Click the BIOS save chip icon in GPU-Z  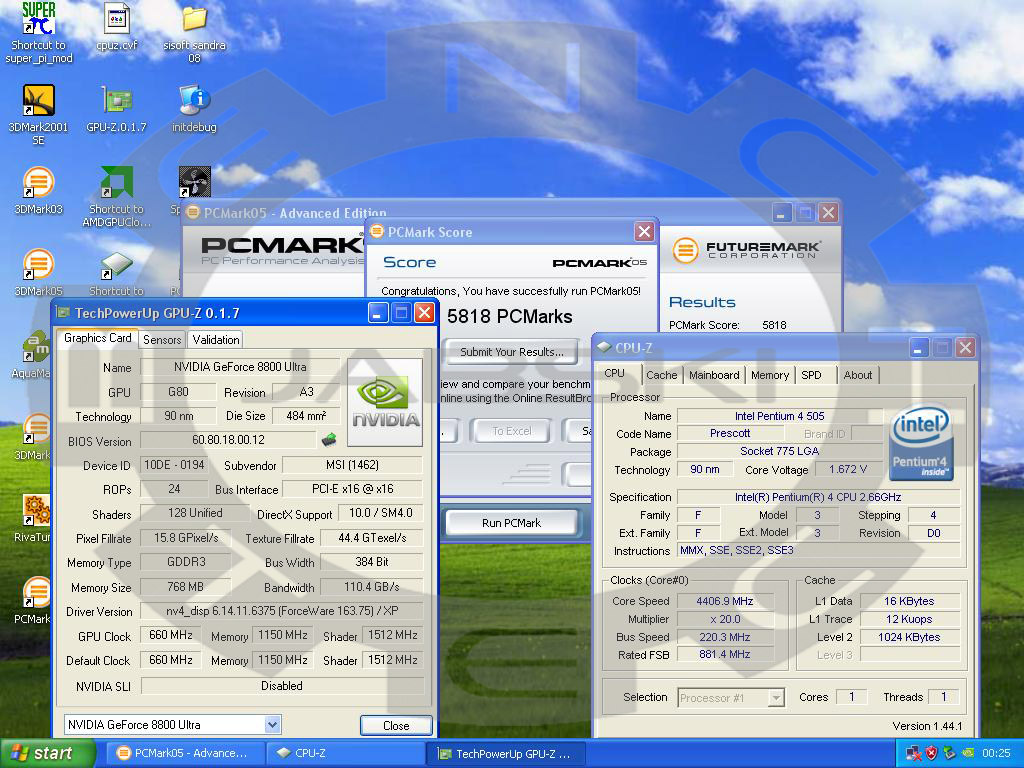click(x=329, y=440)
